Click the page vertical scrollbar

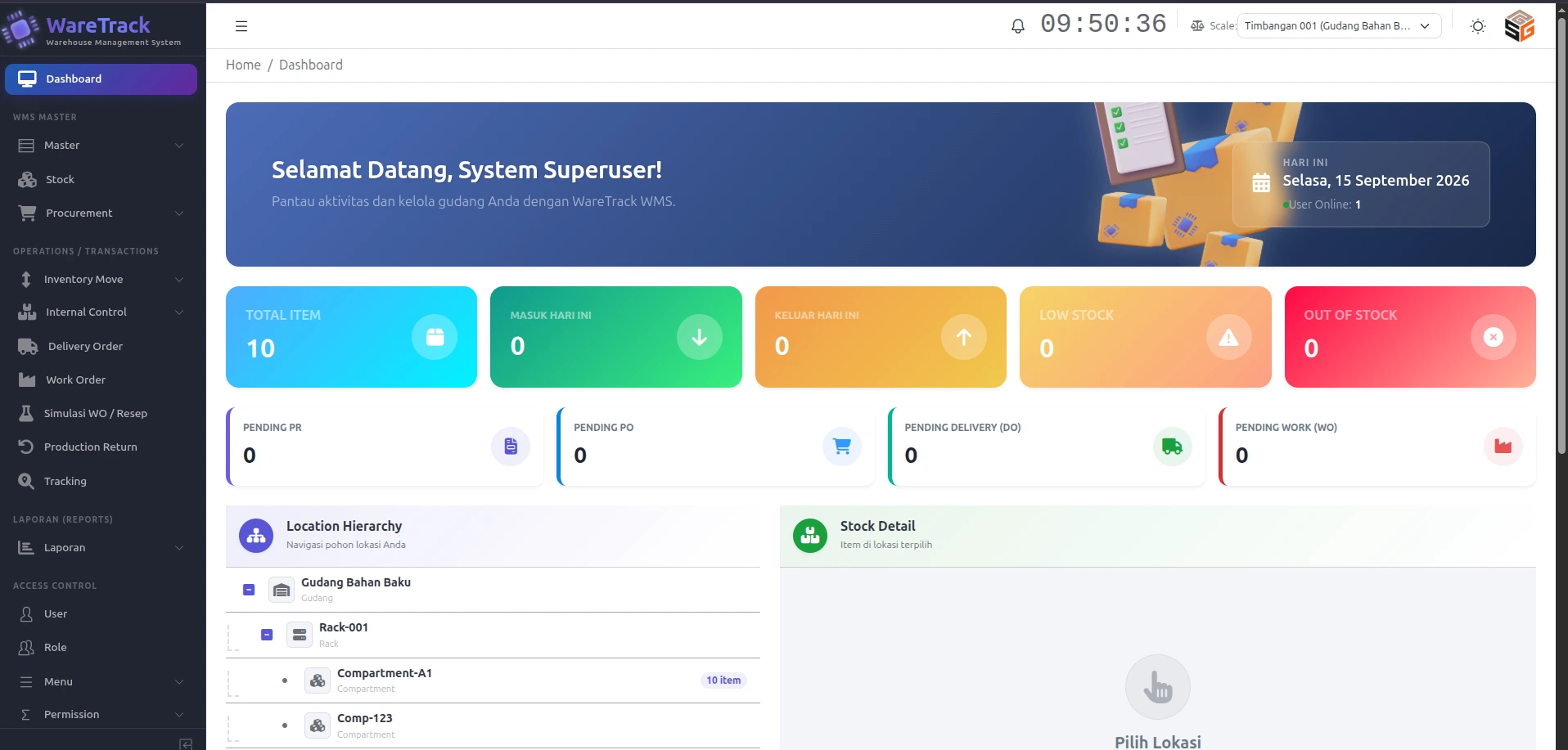[1561, 237]
